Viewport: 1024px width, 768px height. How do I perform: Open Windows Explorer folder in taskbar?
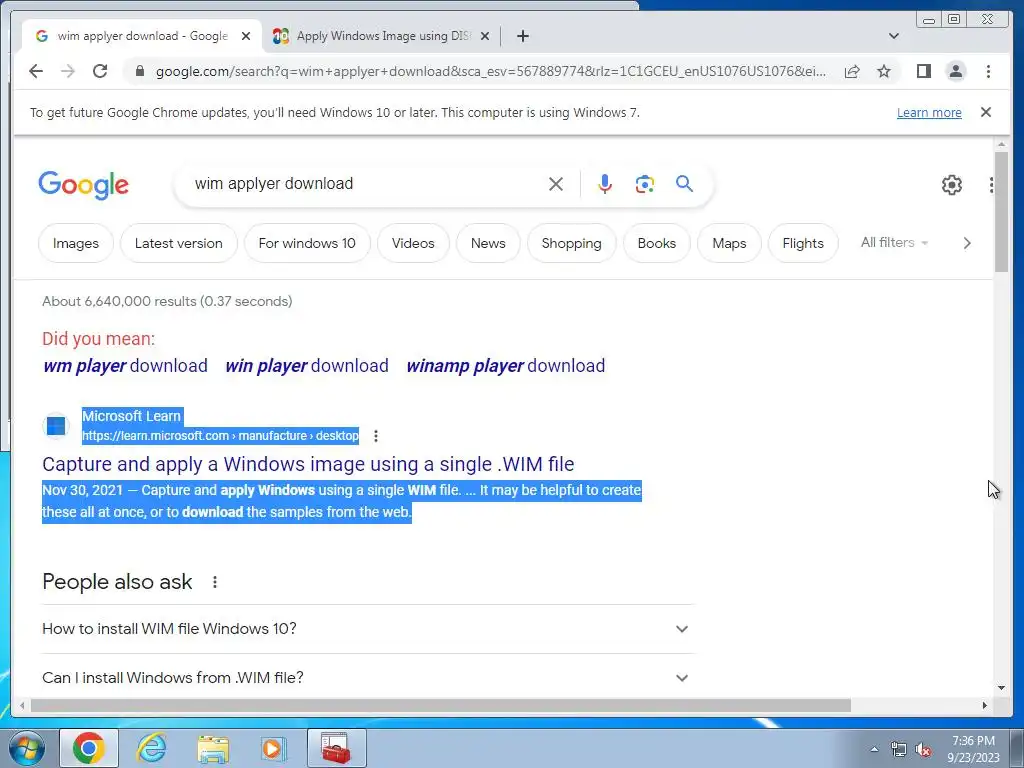[213, 748]
